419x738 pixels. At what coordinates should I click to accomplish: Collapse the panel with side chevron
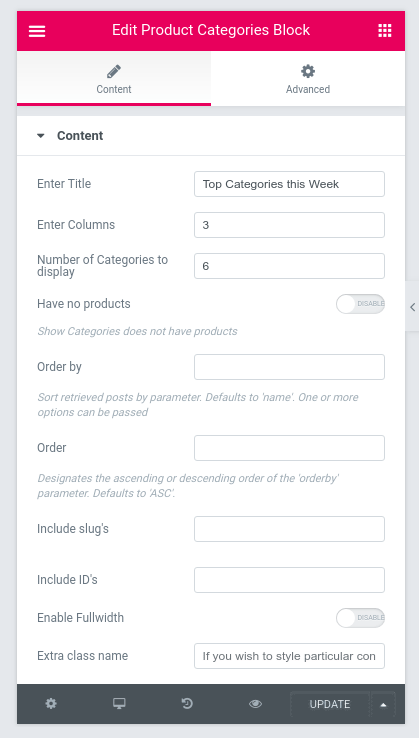pyautogui.click(x=412, y=307)
